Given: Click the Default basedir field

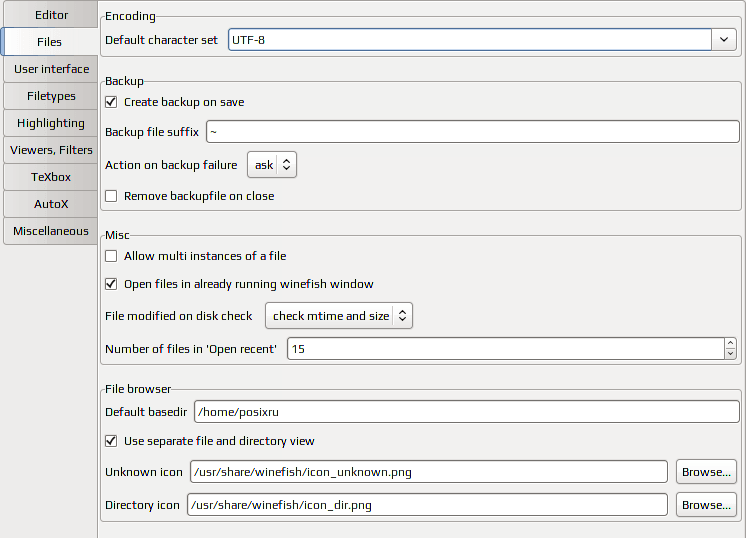Looking at the screenshot, I should coord(467,411).
